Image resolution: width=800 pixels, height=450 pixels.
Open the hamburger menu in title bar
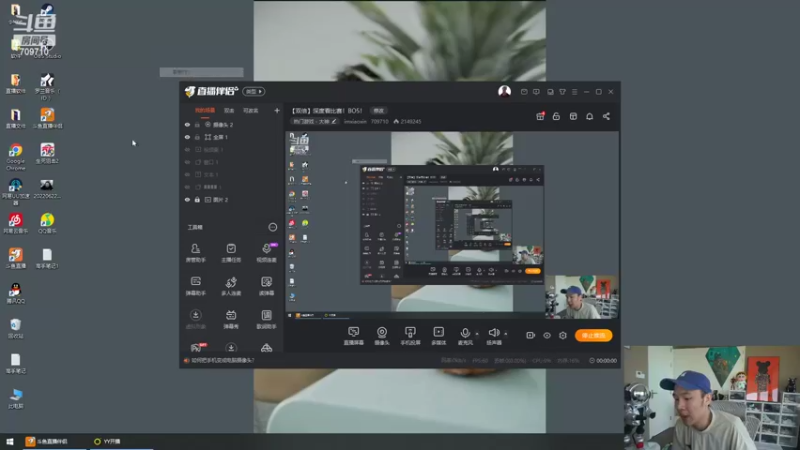[574, 92]
